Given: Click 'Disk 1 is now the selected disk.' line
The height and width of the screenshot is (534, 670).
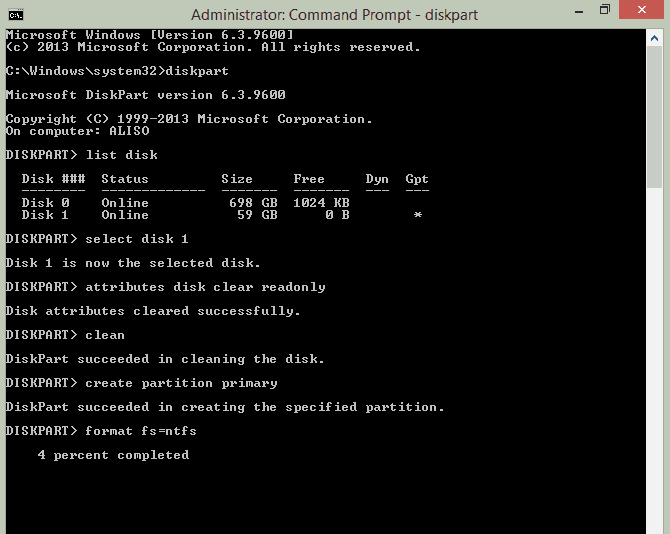Looking at the screenshot, I should click(x=133, y=263).
